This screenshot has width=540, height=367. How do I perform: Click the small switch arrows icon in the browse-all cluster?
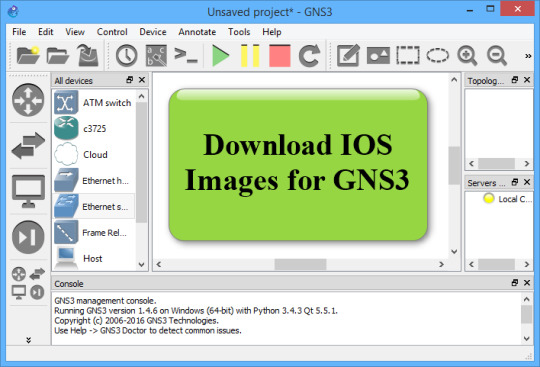(x=37, y=274)
